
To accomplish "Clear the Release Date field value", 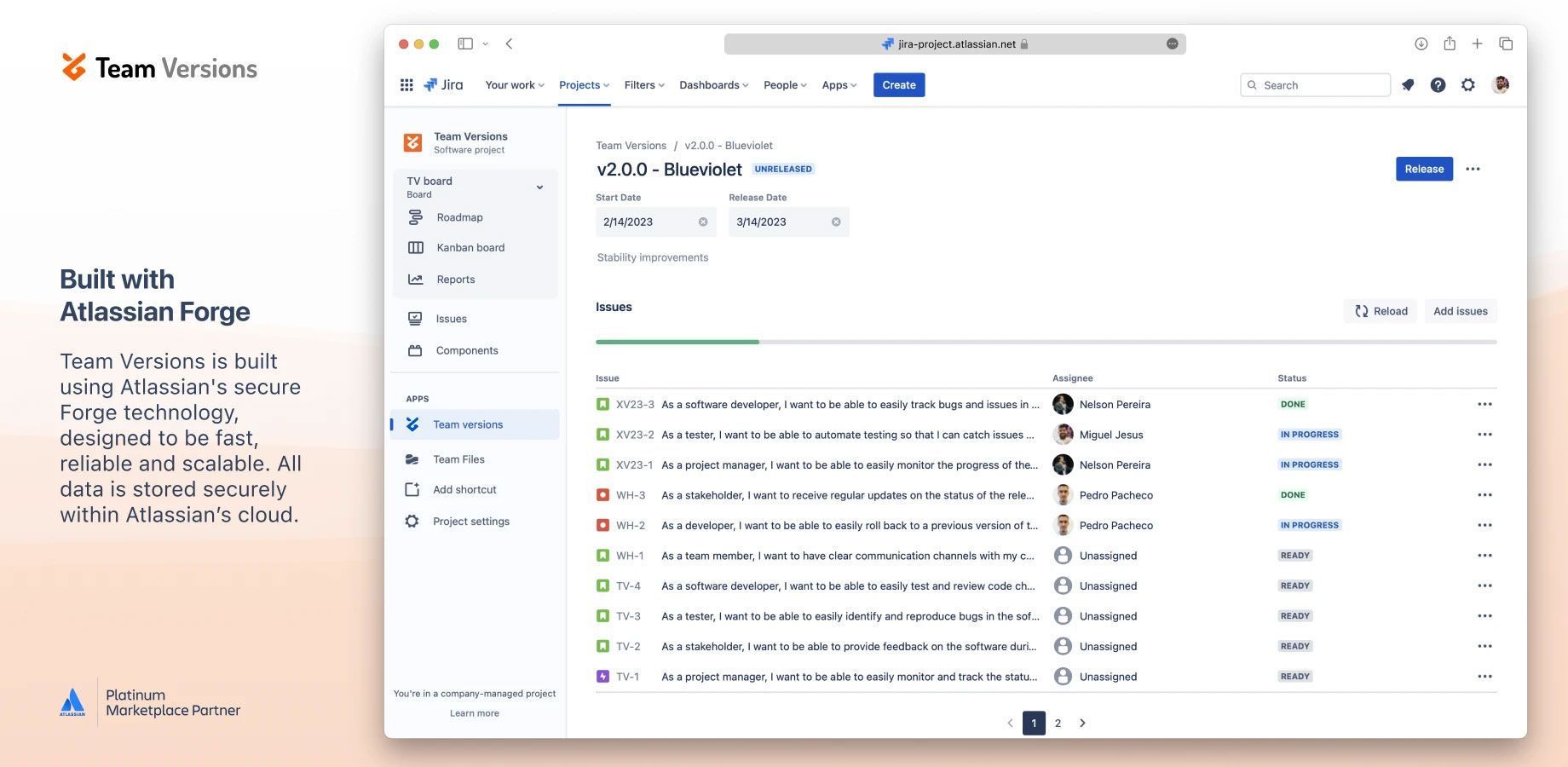I will (x=836, y=222).
